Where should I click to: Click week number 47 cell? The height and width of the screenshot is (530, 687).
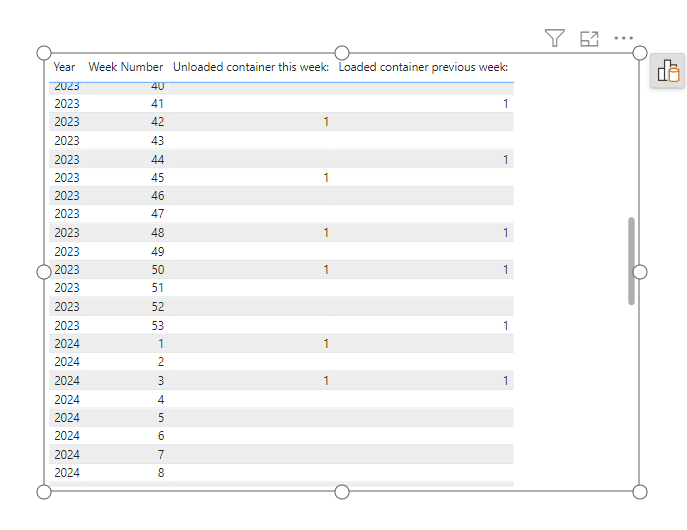pyautogui.click(x=157, y=214)
